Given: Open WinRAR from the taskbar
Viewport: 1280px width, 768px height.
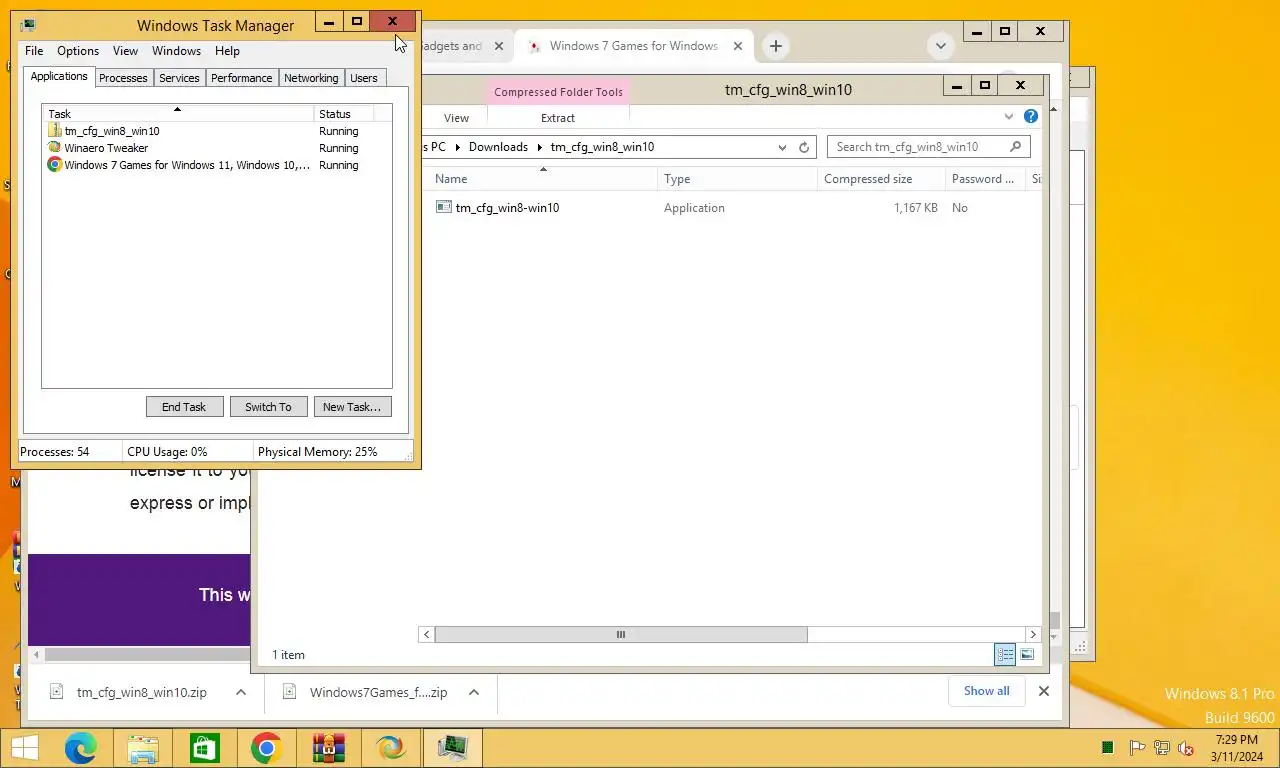Looking at the screenshot, I should coord(328,748).
